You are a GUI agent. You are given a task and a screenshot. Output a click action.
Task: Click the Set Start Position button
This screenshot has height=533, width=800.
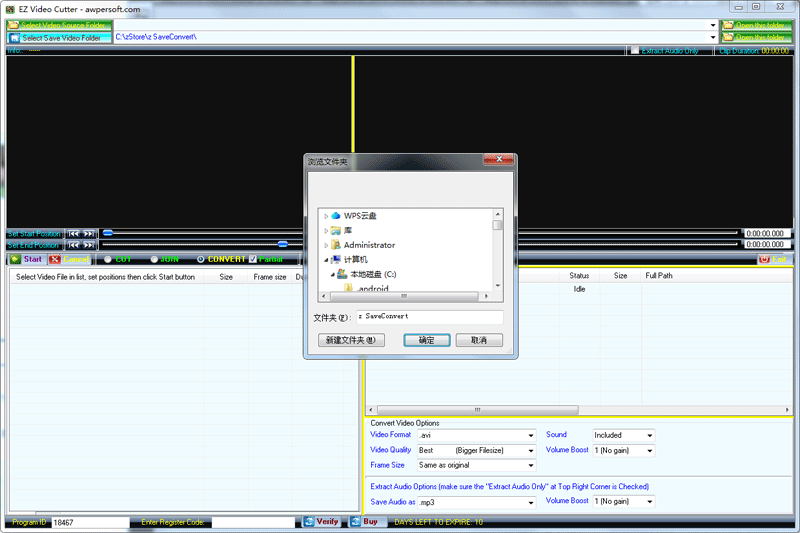(35, 234)
